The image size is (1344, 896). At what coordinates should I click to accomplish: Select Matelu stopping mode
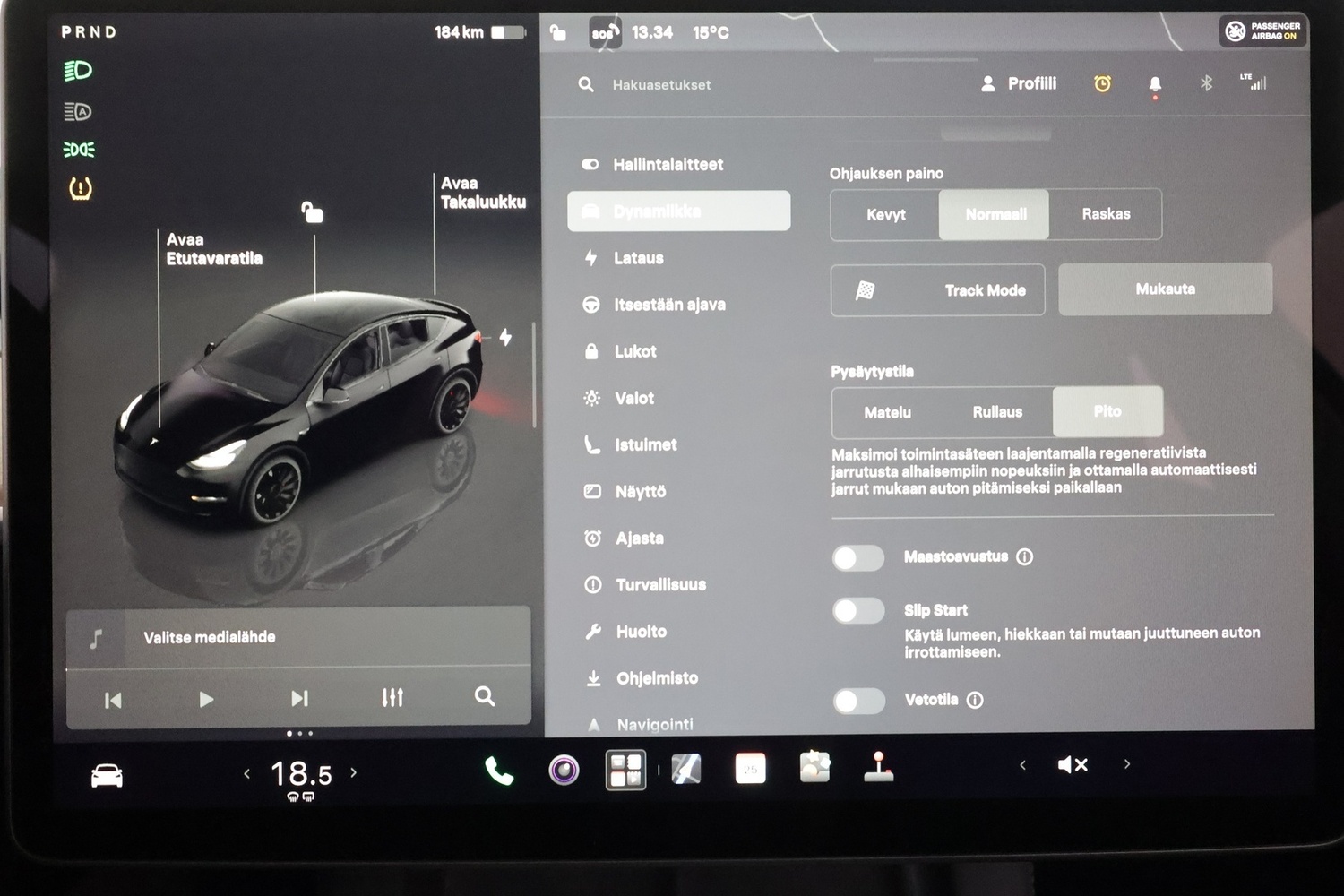[x=887, y=412]
